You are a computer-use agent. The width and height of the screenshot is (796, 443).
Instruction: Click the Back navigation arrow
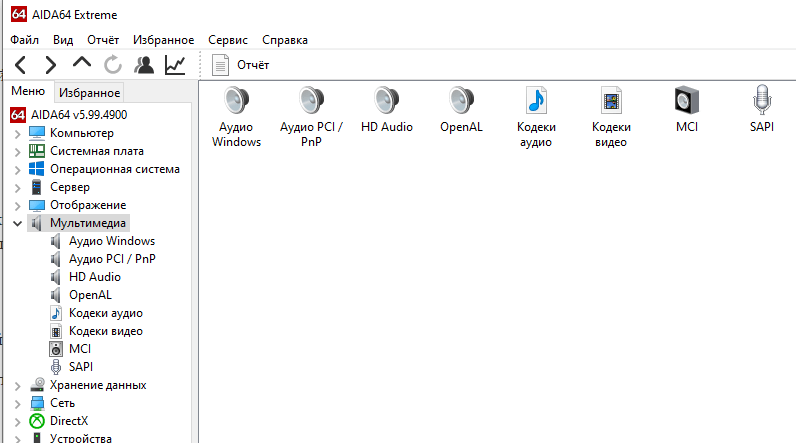pyautogui.click(x=20, y=65)
